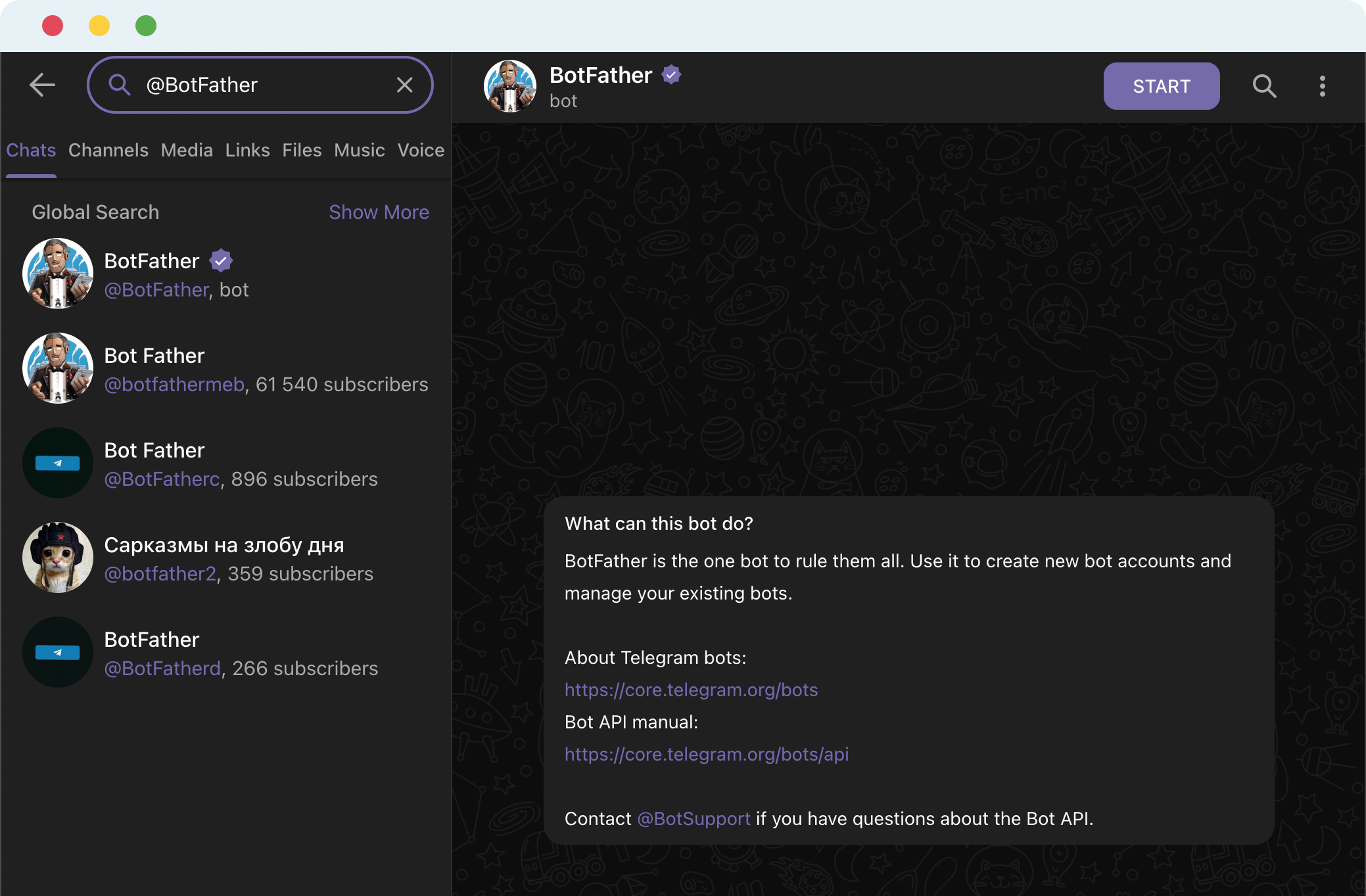1366x896 pixels.
Task: Click the Global Search heading
Action: click(95, 212)
